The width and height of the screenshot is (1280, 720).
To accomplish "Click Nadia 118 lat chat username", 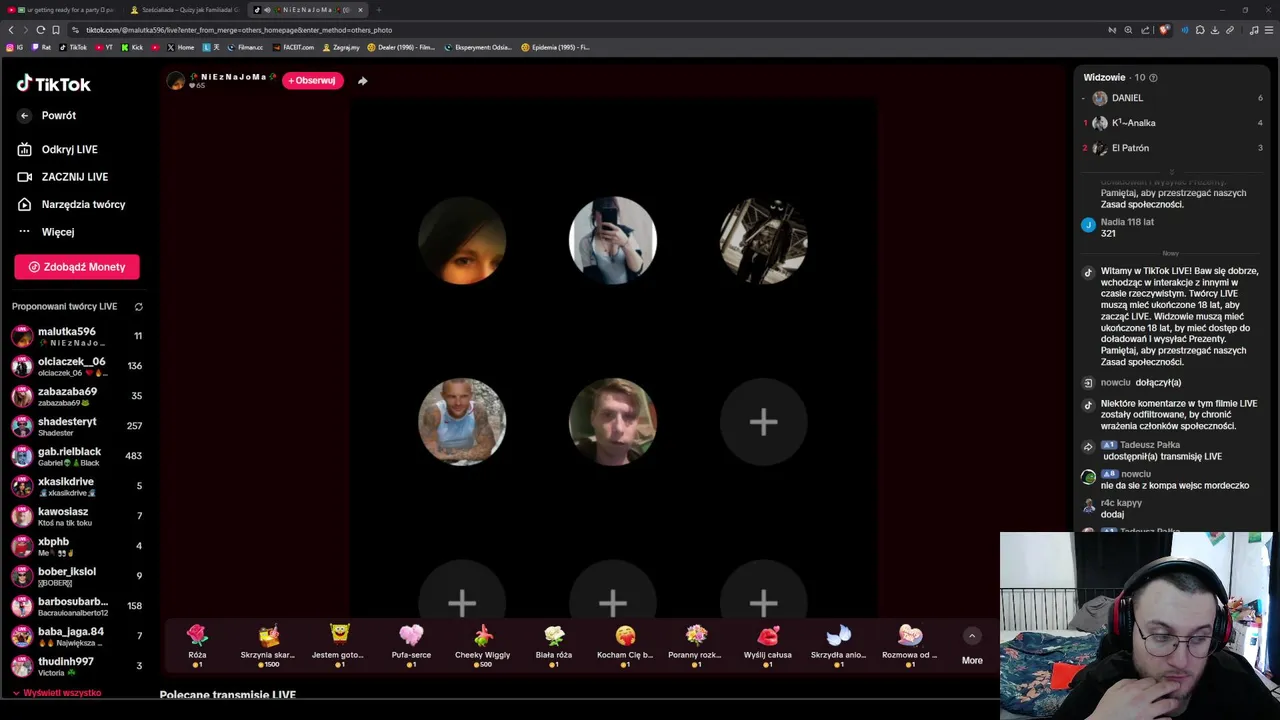I will point(1127,222).
